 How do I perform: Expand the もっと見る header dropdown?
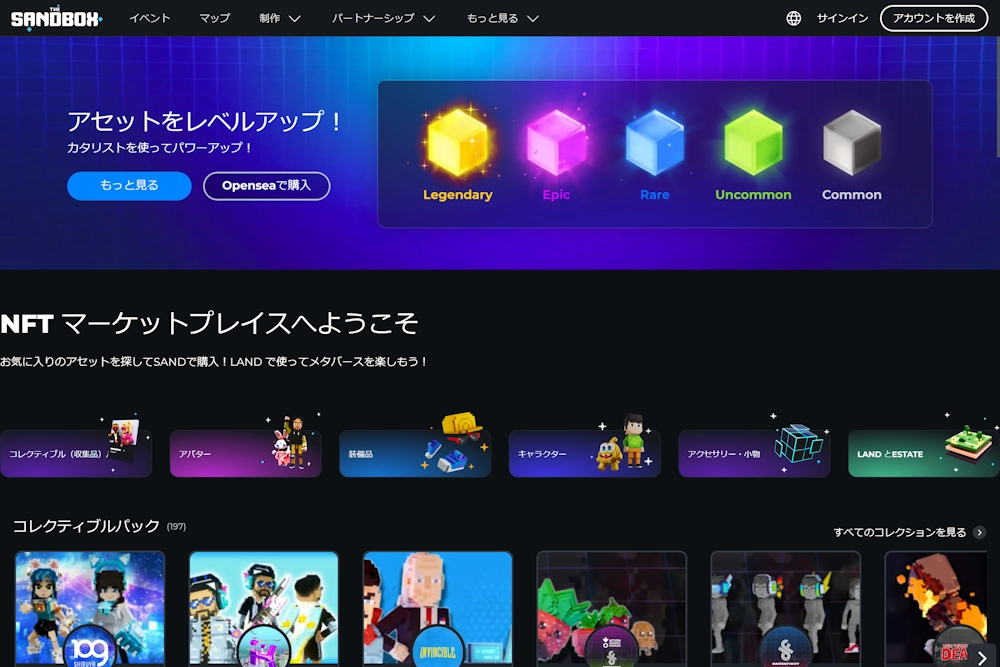pyautogui.click(x=502, y=18)
